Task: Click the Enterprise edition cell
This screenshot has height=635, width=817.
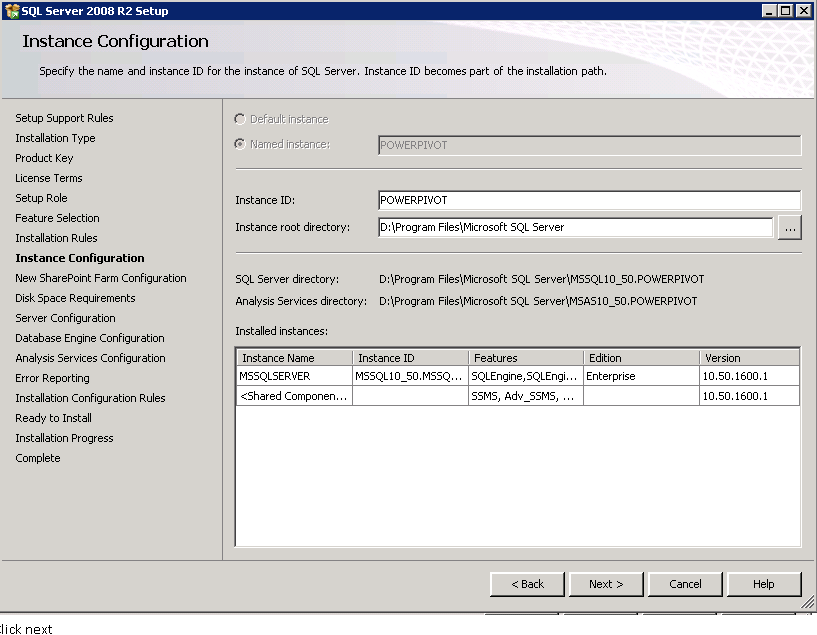Action: [x=641, y=376]
